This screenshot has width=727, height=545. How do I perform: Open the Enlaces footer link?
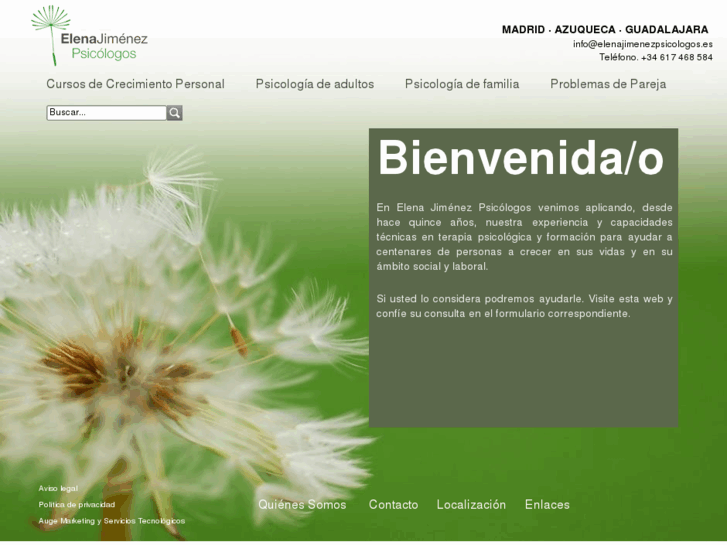pyautogui.click(x=547, y=505)
